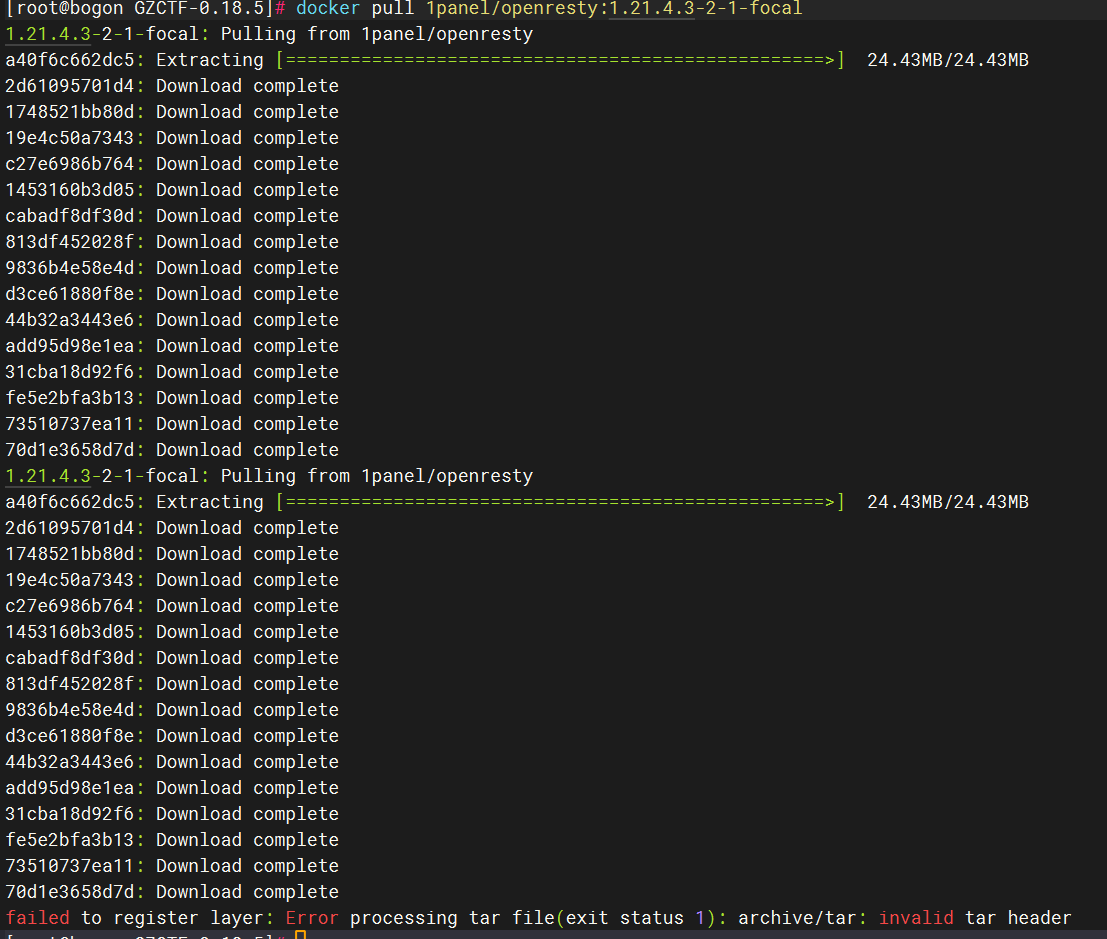Click the [root@bogon GZCTF-0.18.5]# prompt at top
This screenshot has height=939, width=1107.
145,8
